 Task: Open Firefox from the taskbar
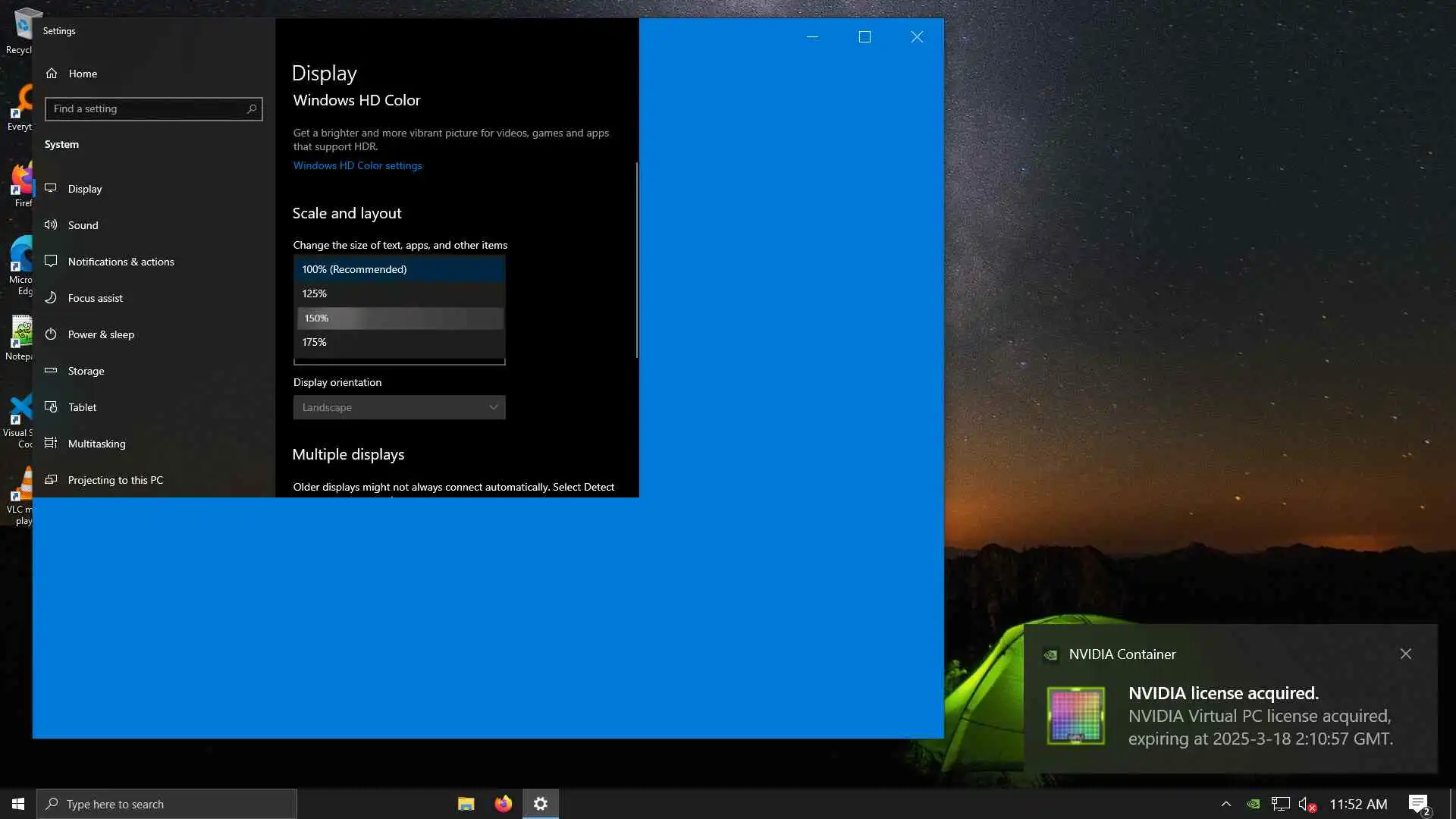point(503,804)
